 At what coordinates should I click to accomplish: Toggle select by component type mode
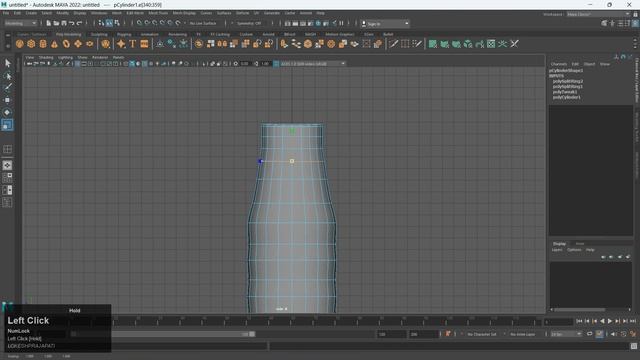tap(117, 23)
